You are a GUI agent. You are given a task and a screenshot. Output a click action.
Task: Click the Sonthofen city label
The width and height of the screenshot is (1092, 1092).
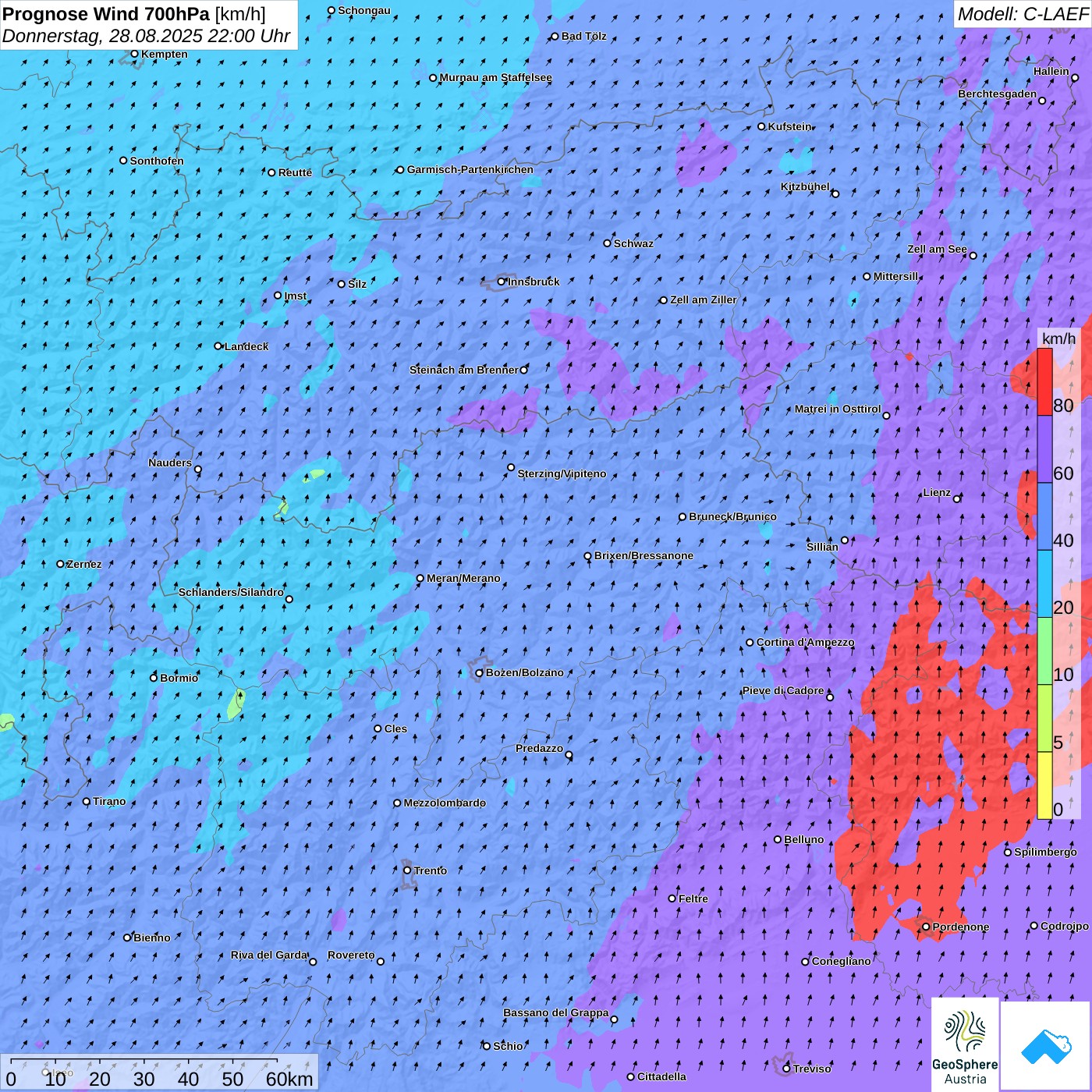tap(157, 161)
